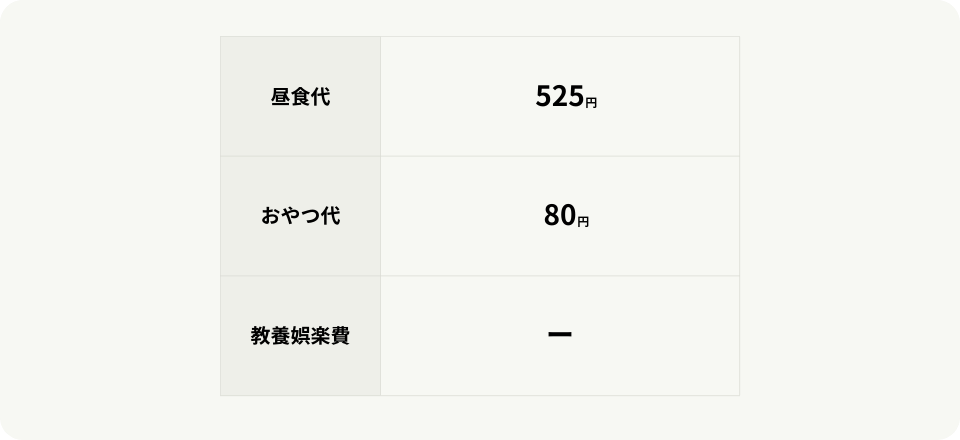The height and width of the screenshot is (440, 960).
Task: Click the 円 symbol after 80
Action: tap(584, 222)
